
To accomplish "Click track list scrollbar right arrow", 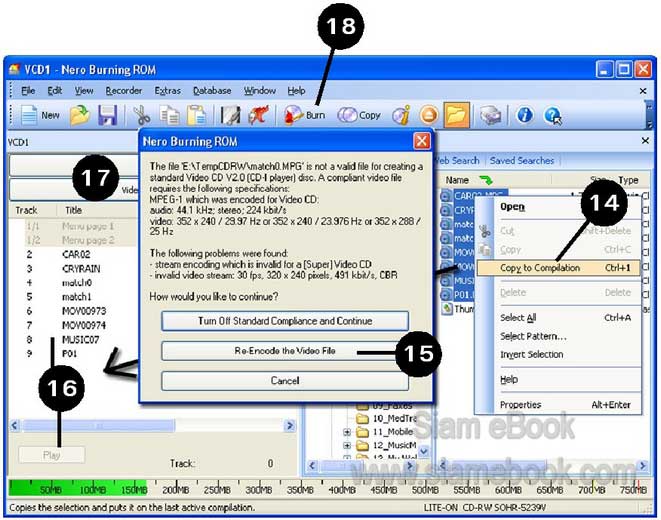I will [290, 426].
